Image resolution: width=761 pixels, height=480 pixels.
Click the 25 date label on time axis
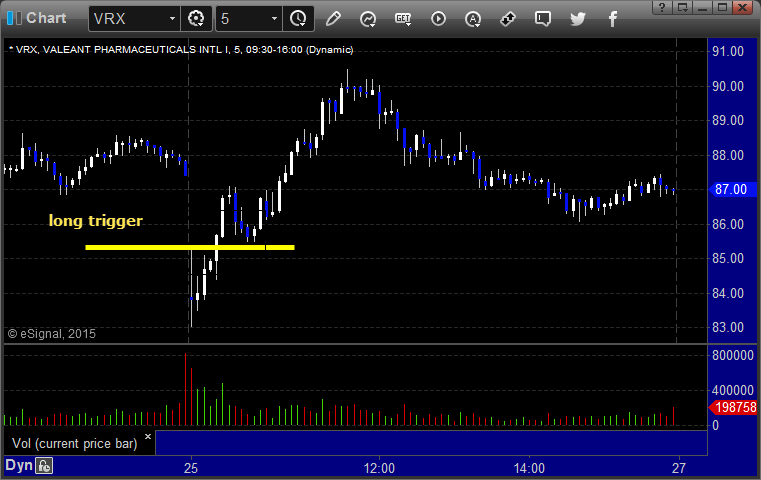tap(191, 468)
